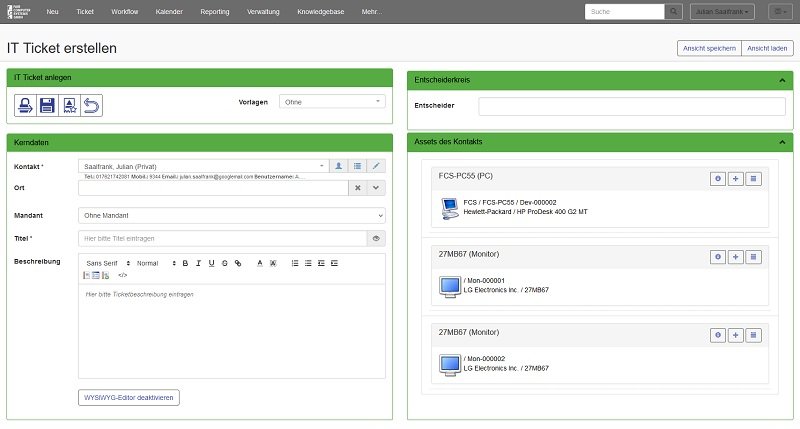The width and height of the screenshot is (800, 429).
Task: Click info icon on FCS-PC55 asset
Action: click(717, 178)
